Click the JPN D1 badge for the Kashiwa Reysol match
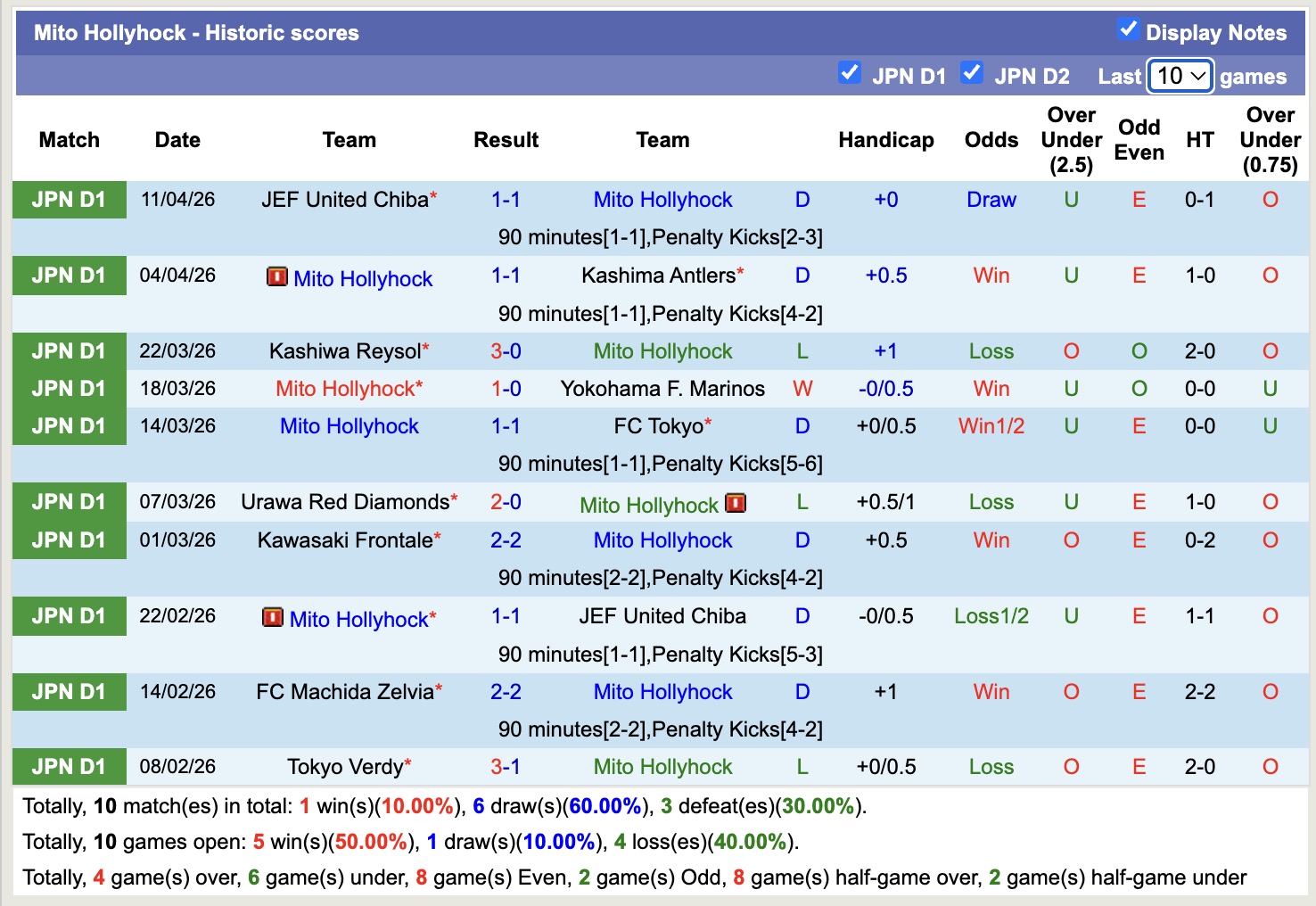The image size is (1316, 906). point(69,350)
